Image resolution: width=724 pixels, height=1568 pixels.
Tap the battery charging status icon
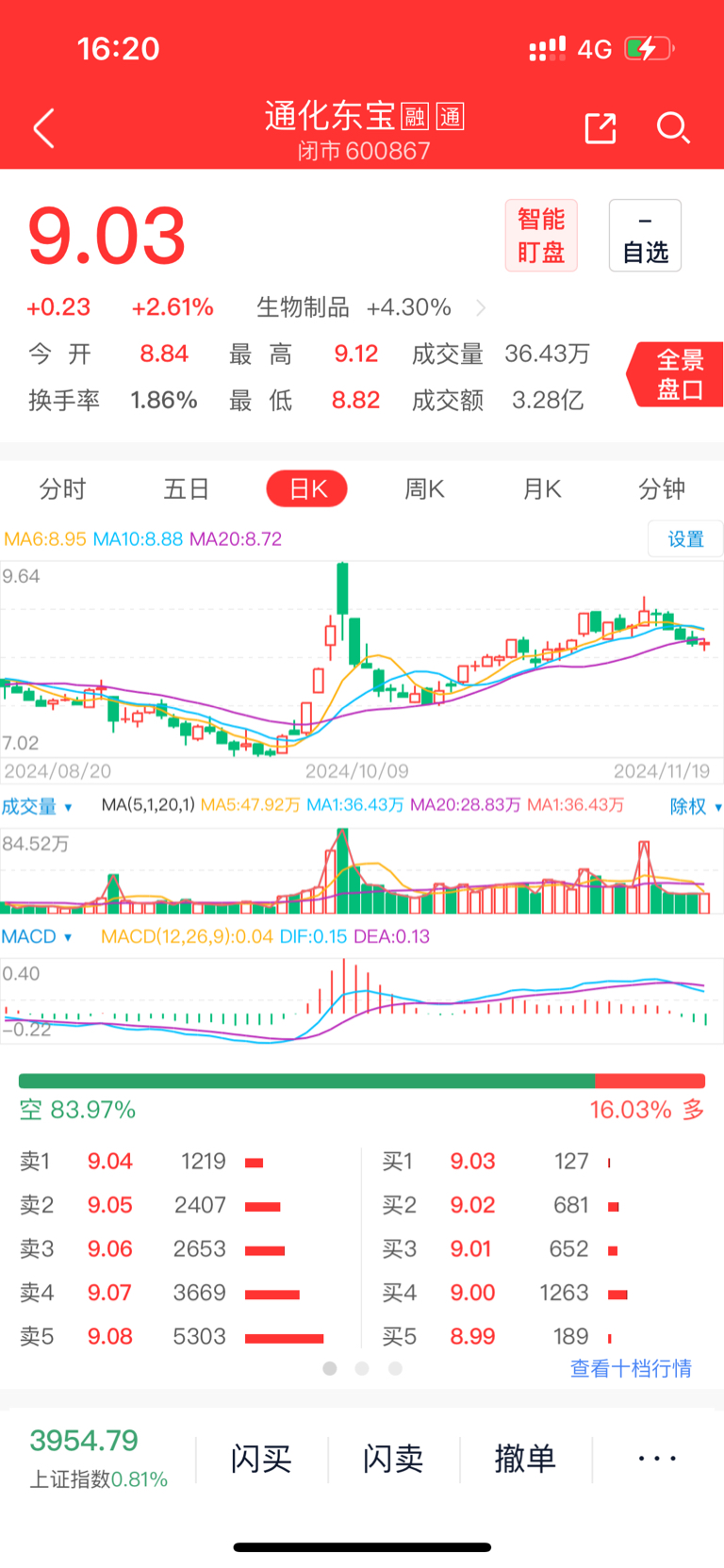pos(649,48)
